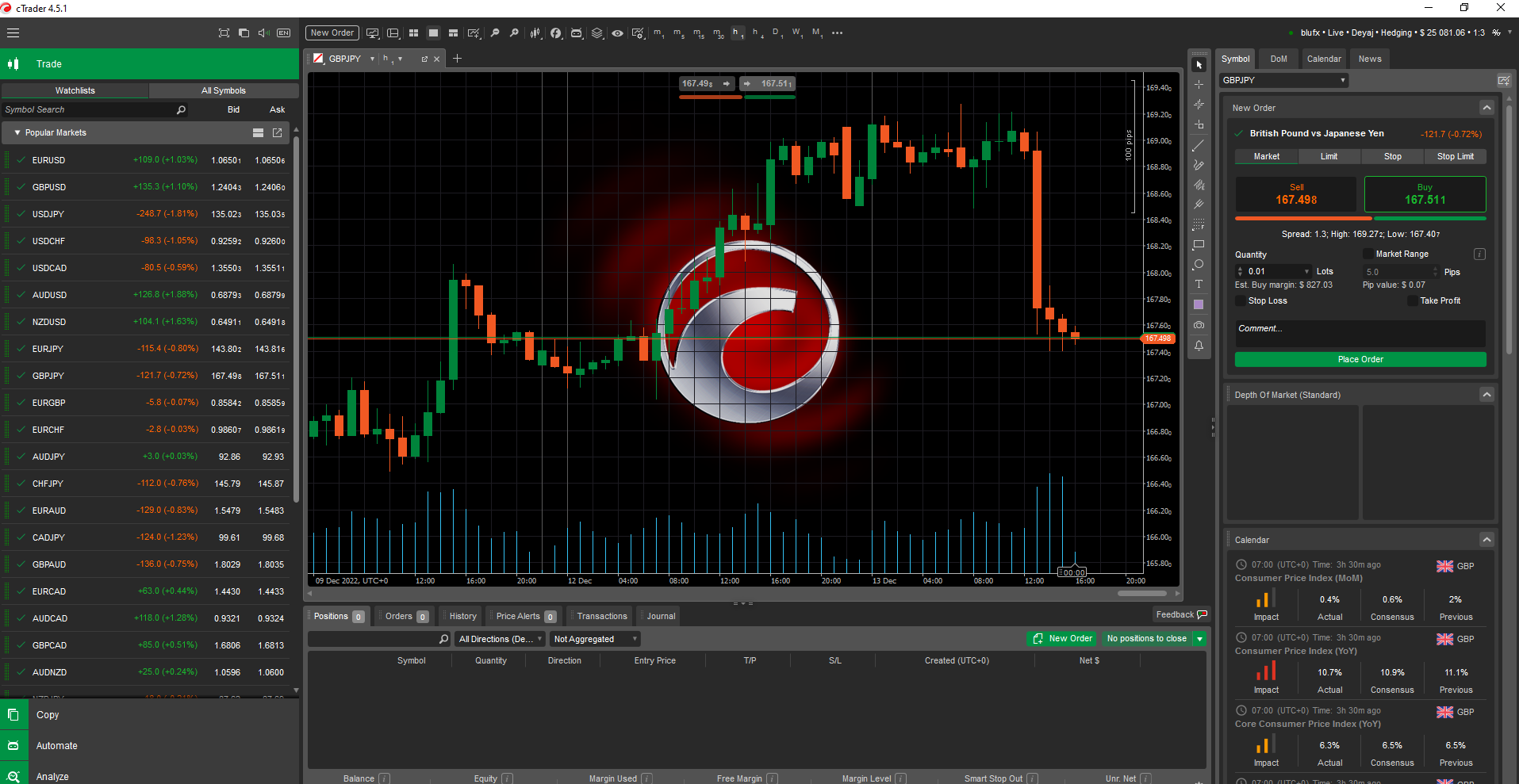Select the Stop Limit order type
Image resolution: width=1519 pixels, height=784 pixels.
1455,156
